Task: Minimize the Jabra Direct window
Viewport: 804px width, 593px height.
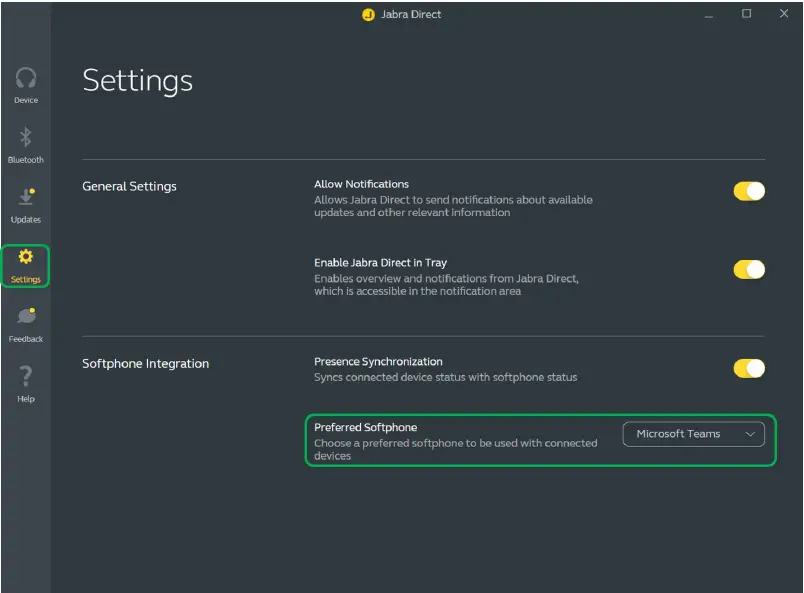Action: tap(708, 14)
